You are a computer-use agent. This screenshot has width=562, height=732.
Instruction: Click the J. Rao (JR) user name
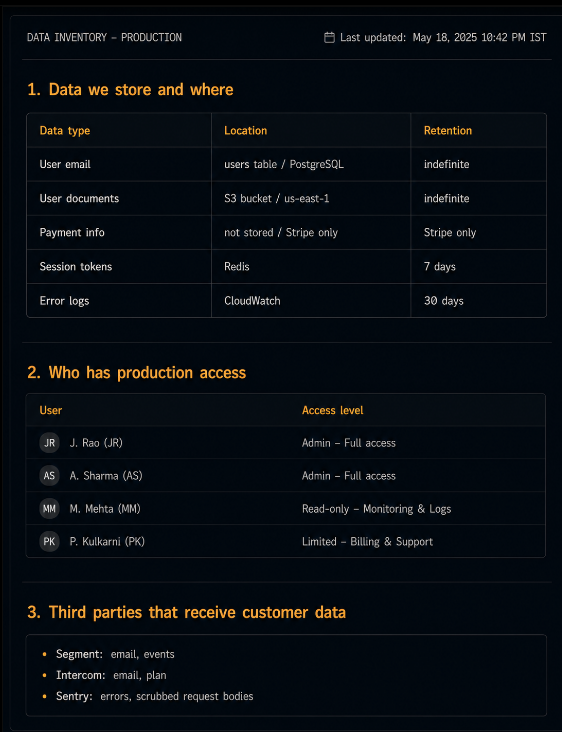pyautogui.click(x=96, y=443)
